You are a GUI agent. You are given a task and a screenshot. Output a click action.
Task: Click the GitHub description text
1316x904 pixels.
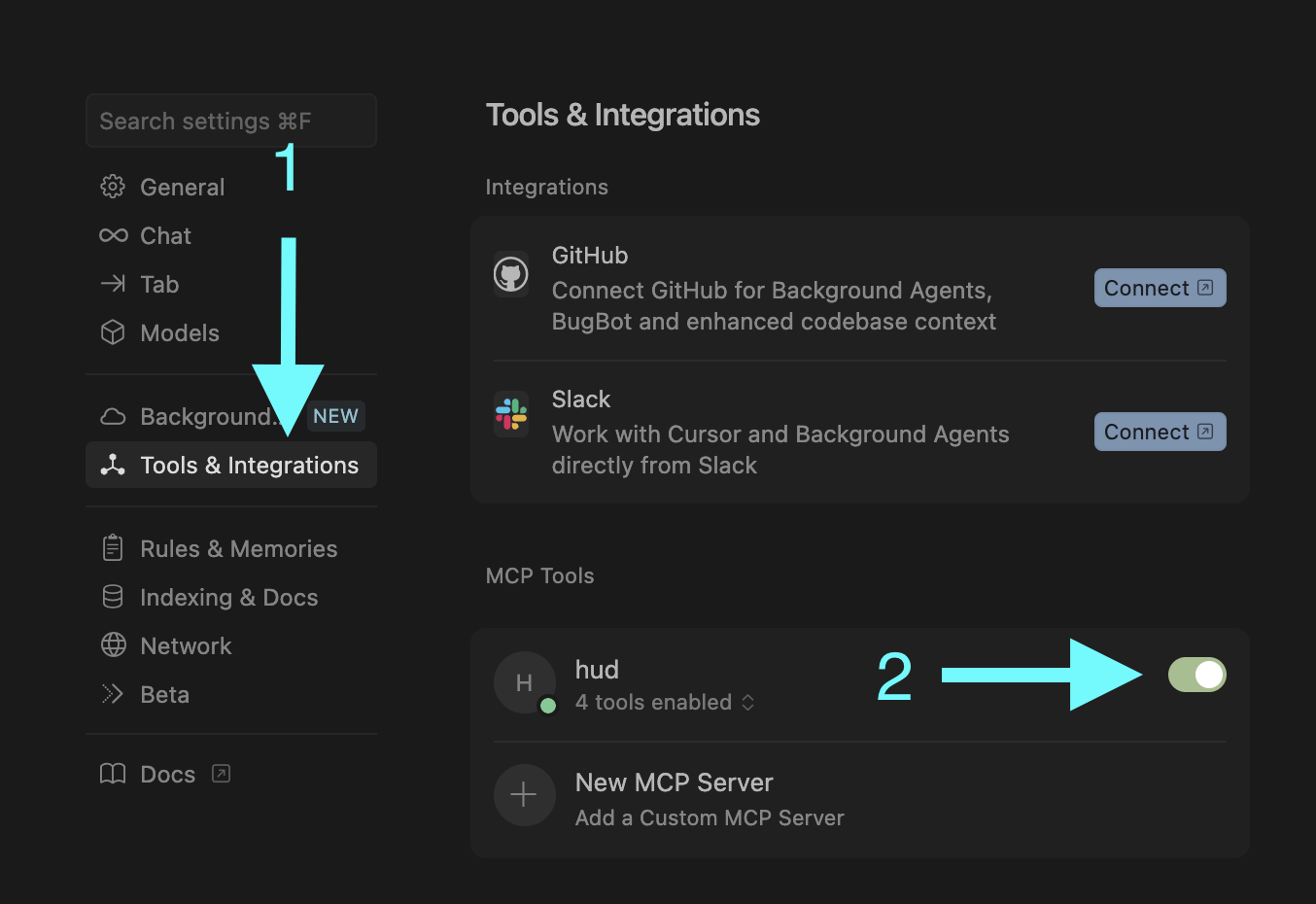[774, 305]
